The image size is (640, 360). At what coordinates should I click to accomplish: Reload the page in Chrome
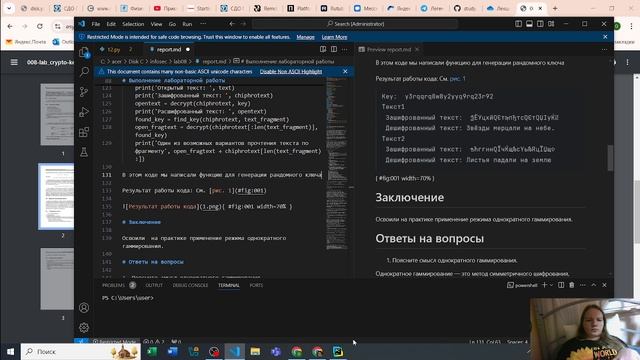pos(40,26)
